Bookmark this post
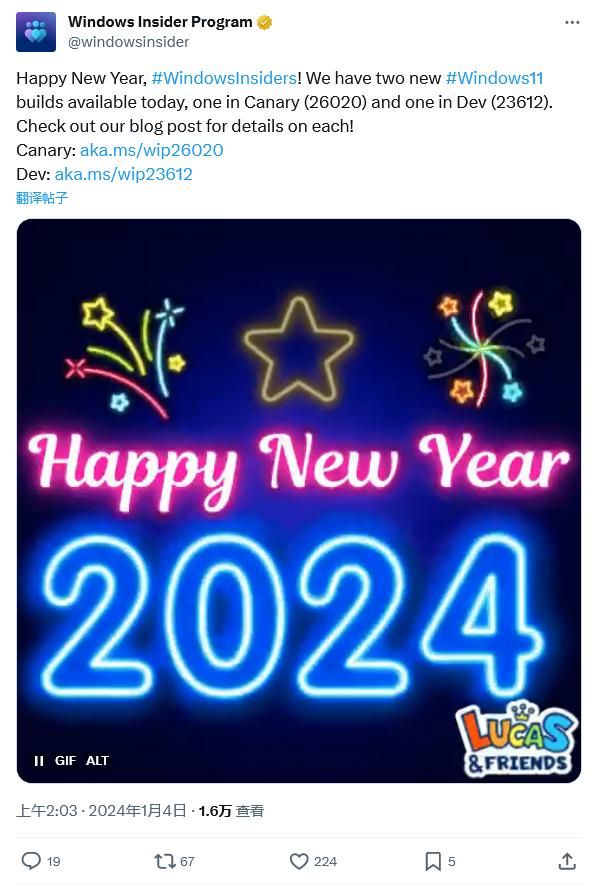This screenshot has width=598, height=885. tap(433, 861)
